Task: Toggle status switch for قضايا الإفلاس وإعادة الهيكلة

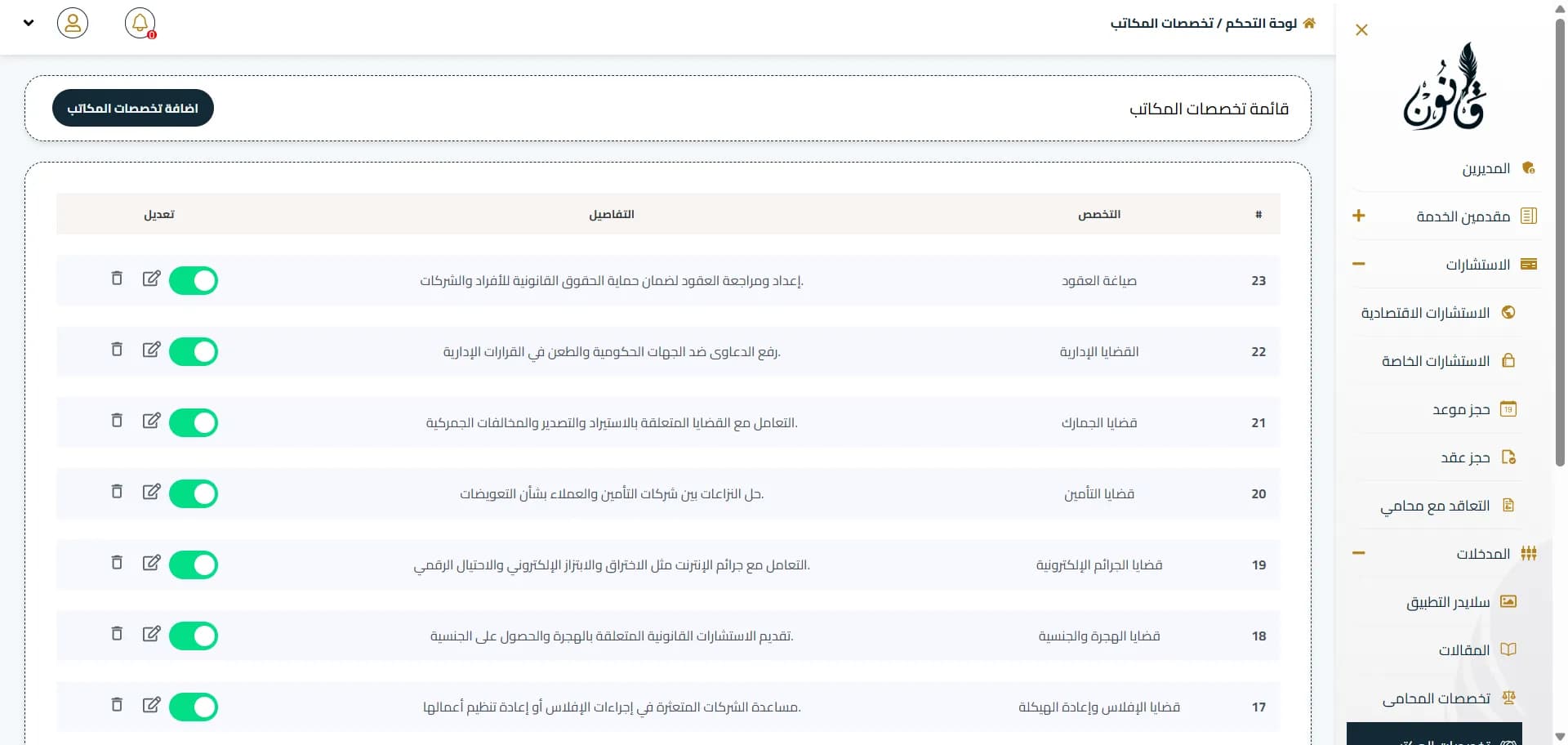Action: 194,707
